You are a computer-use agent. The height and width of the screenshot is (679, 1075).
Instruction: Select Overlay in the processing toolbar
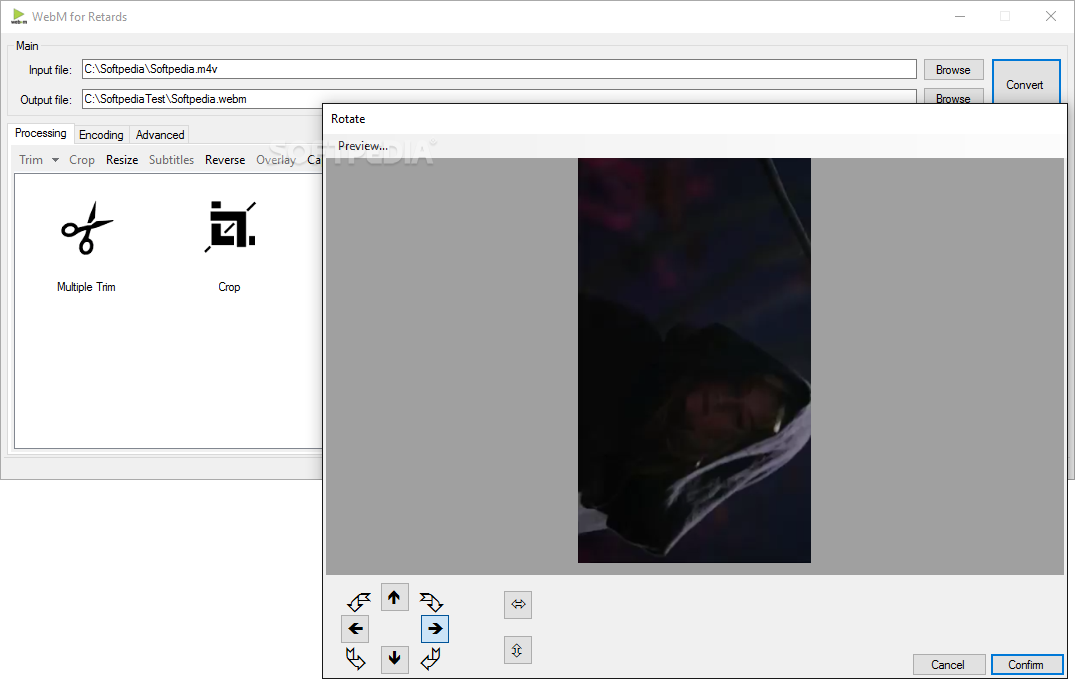click(x=276, y=160)
